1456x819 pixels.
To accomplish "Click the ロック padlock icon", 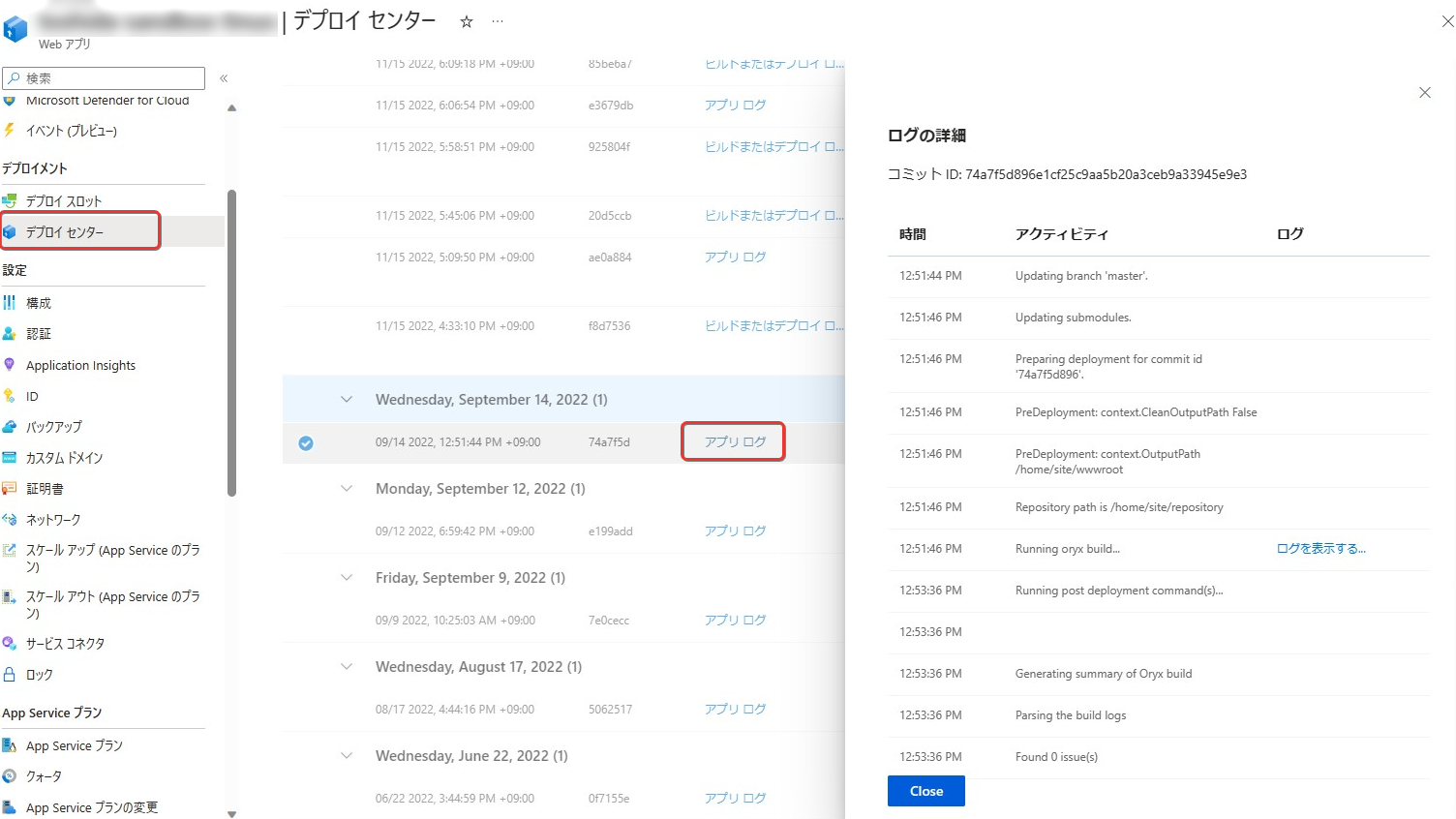I will click(10, 674).
